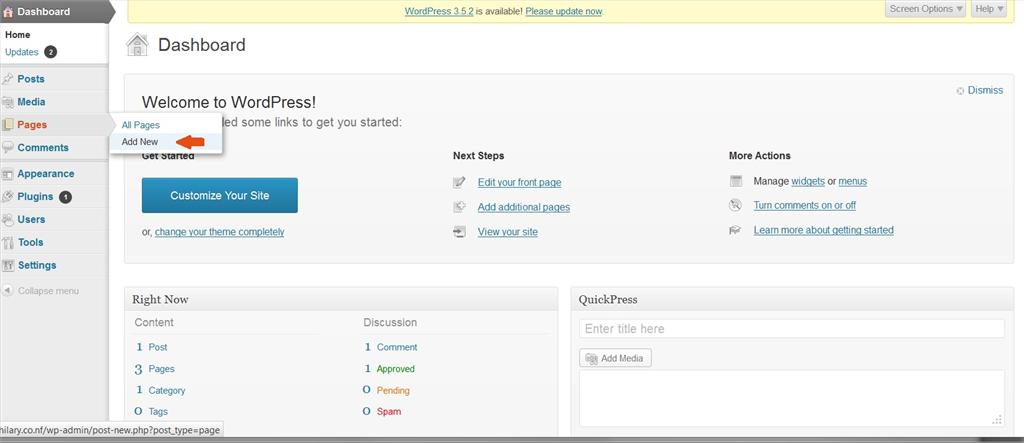
Task: Open the Comments menu
Action: pos(43,148)
